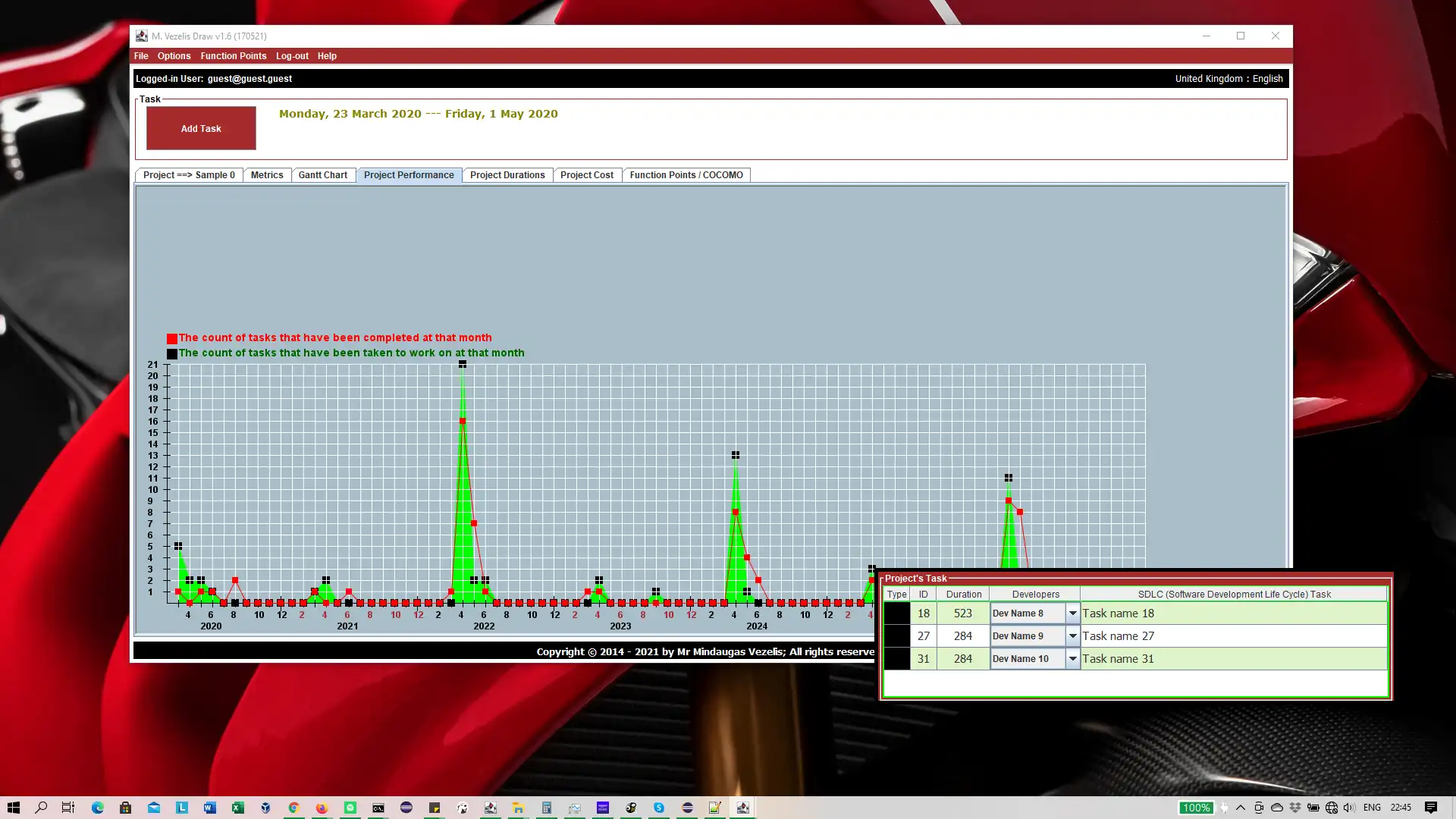This screenshot has height=819, width=1456.
Task: Open developer dropdown for Task name 31
Action: click(x=1072, y=659)
